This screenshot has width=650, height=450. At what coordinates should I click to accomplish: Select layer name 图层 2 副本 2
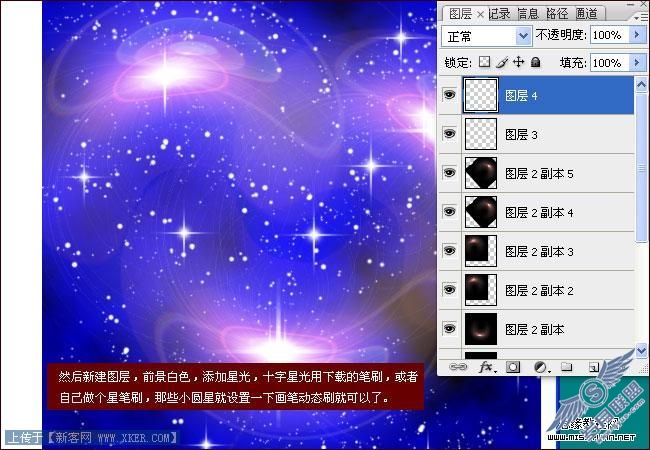coord(539,290)
